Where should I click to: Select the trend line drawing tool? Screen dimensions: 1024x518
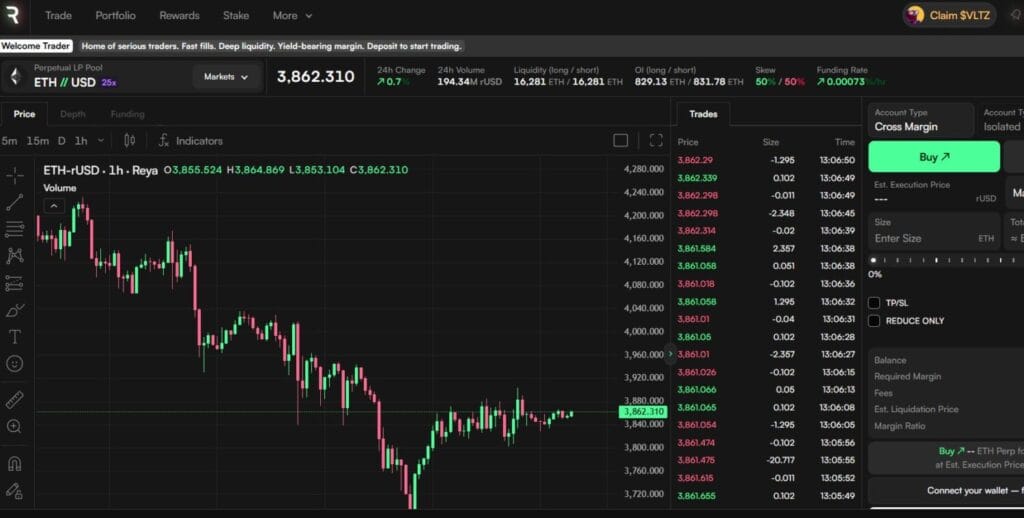tap(14, 202)
